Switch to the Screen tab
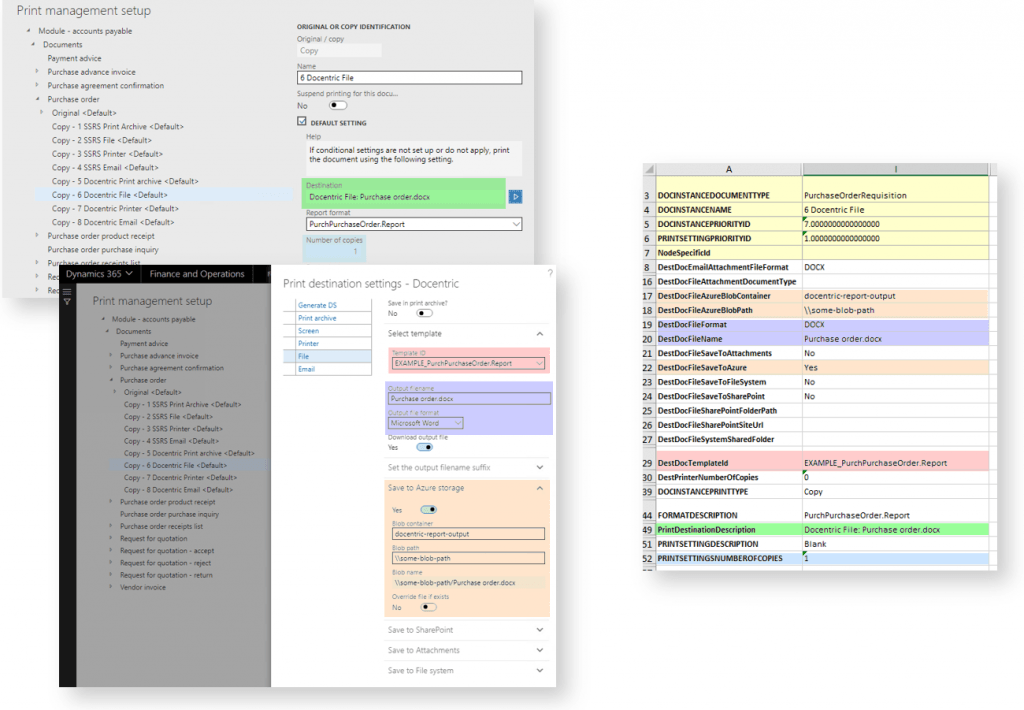 [308, 331]
